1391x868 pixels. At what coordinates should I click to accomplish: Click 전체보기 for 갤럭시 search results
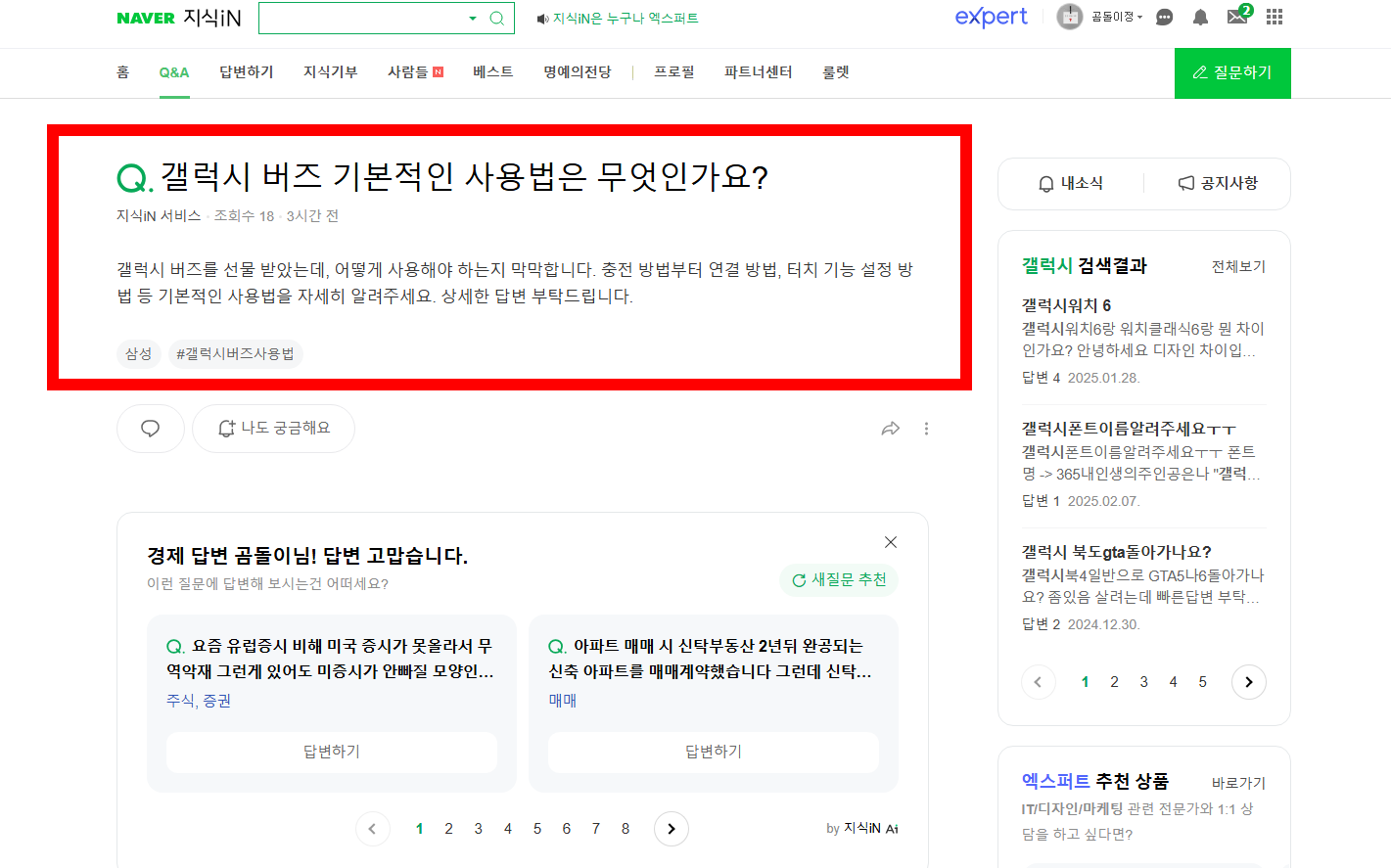pos(1238,266)
